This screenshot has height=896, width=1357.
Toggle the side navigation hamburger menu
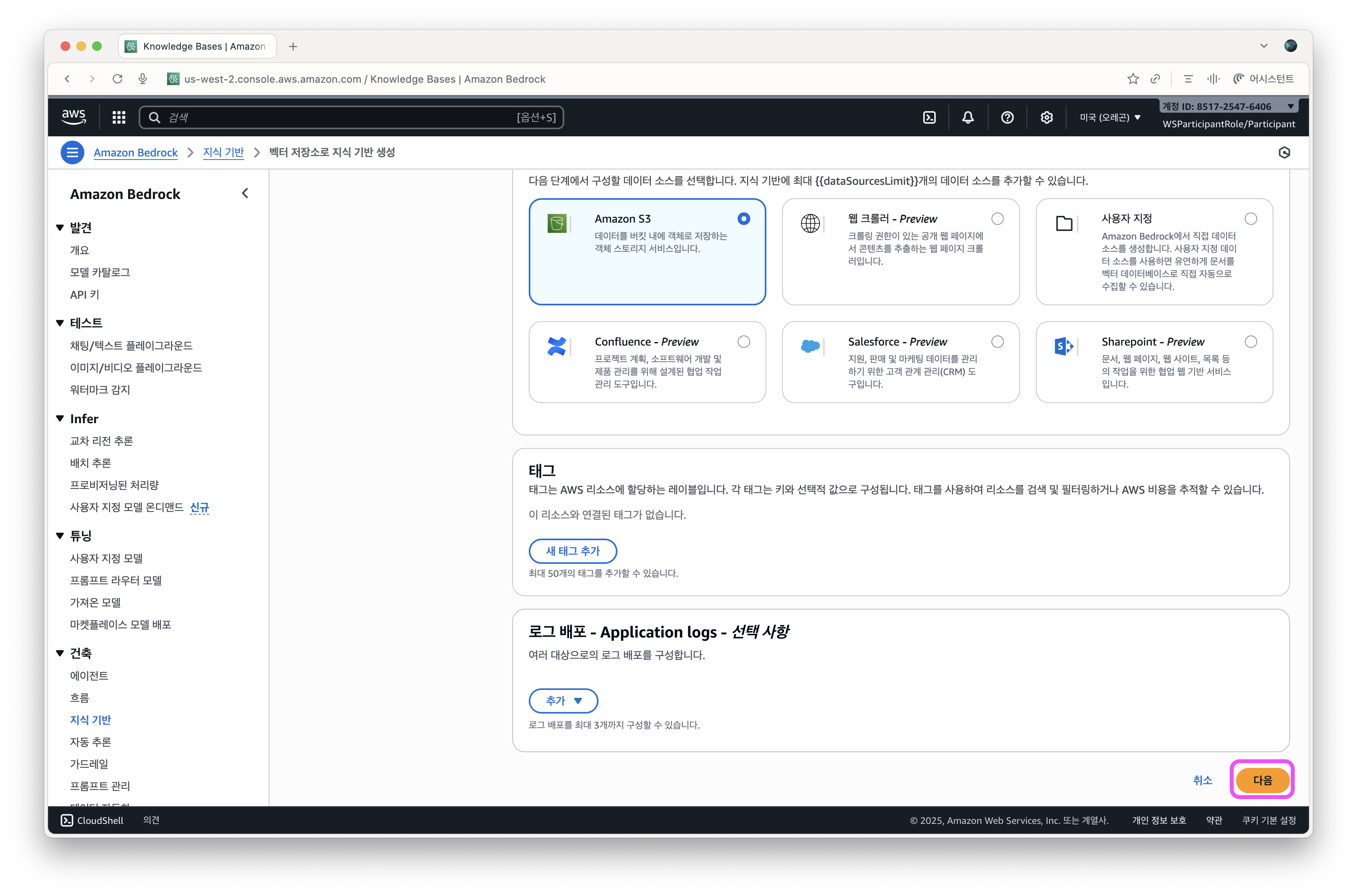(72, 152)
